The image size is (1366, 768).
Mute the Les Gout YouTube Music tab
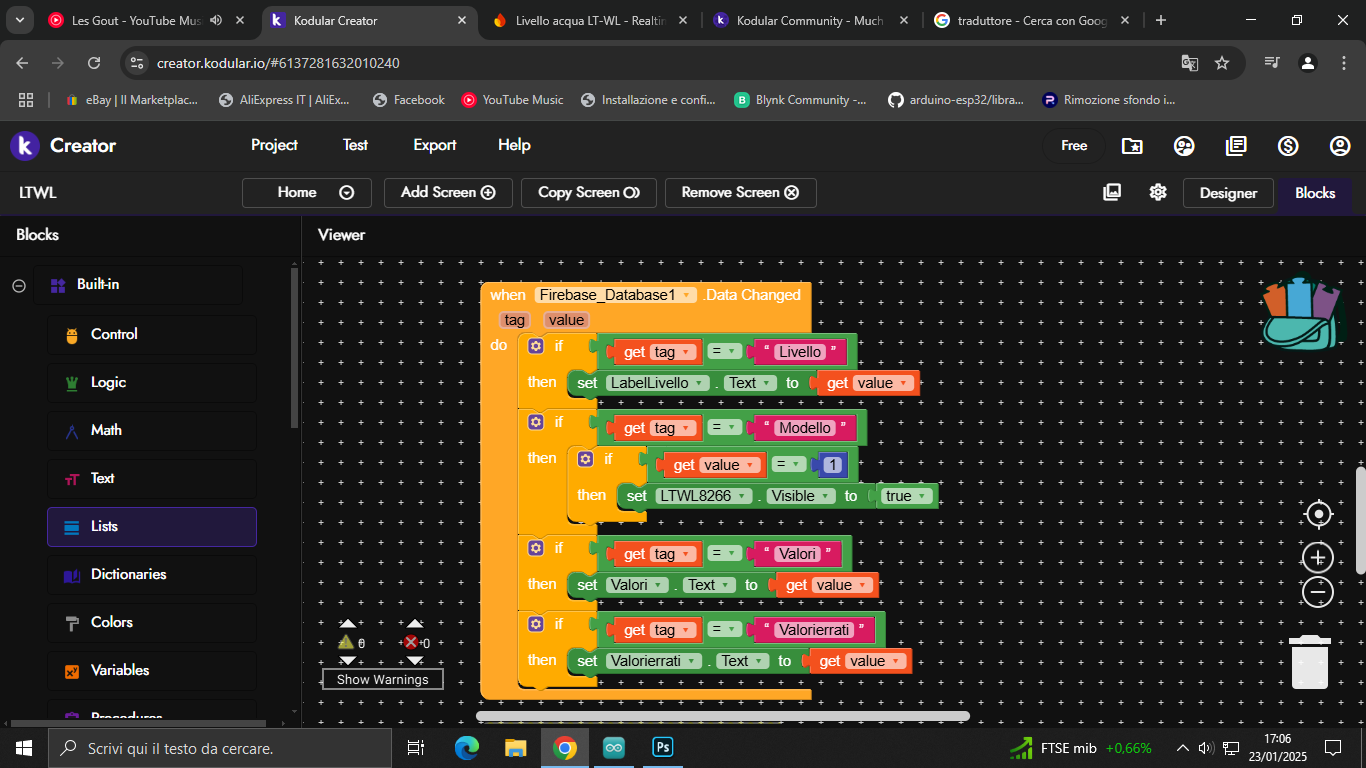215,20
